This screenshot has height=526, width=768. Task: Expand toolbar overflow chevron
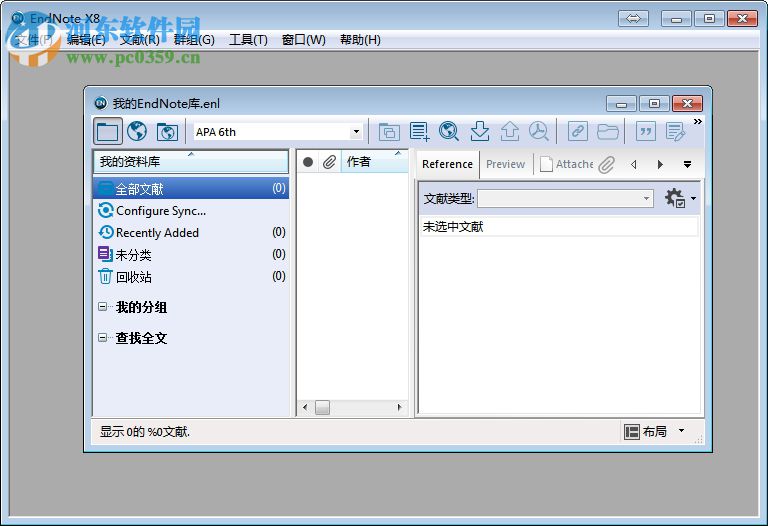[x=697, y=121]
